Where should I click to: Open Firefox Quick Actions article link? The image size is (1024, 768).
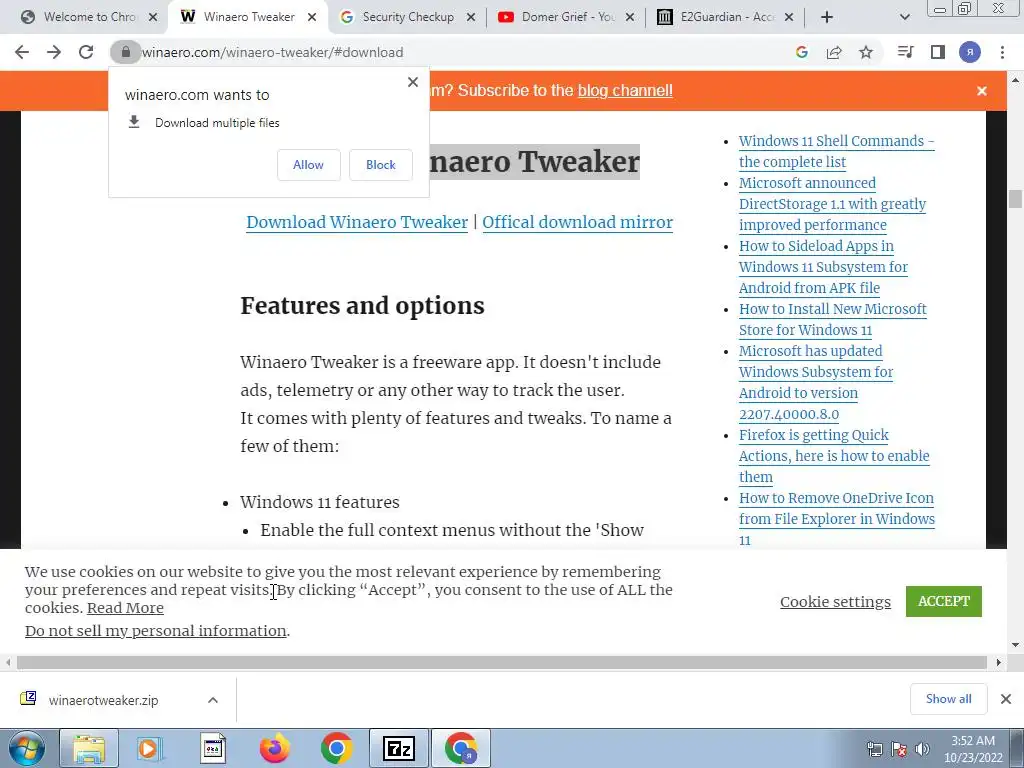point(834,456)
